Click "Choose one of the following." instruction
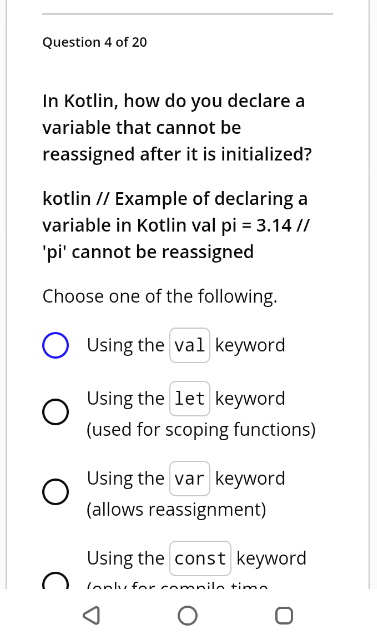 pyautogui.click(x=160, y=296)
